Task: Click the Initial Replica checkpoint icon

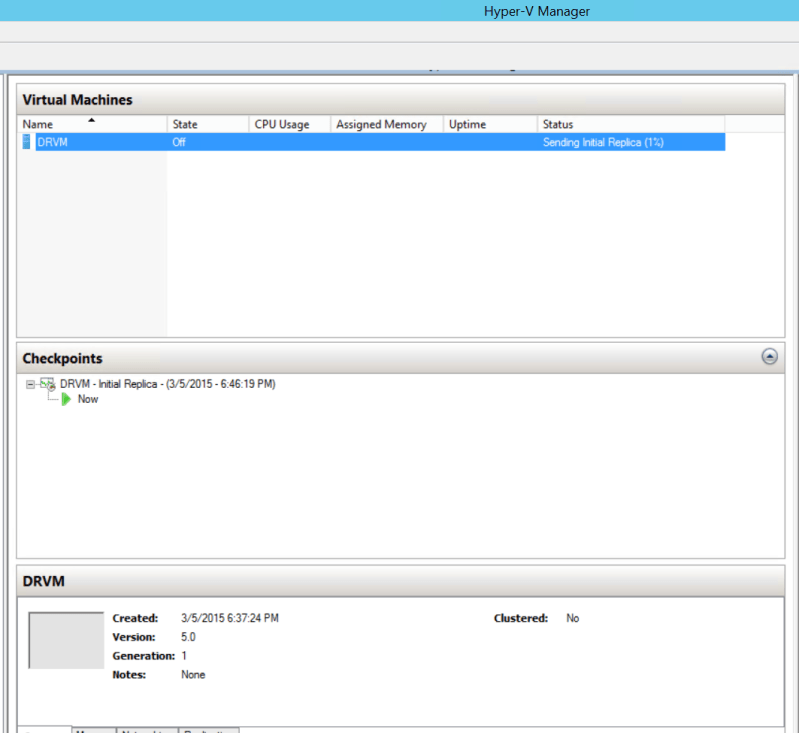Action: [x=47, y=384]
